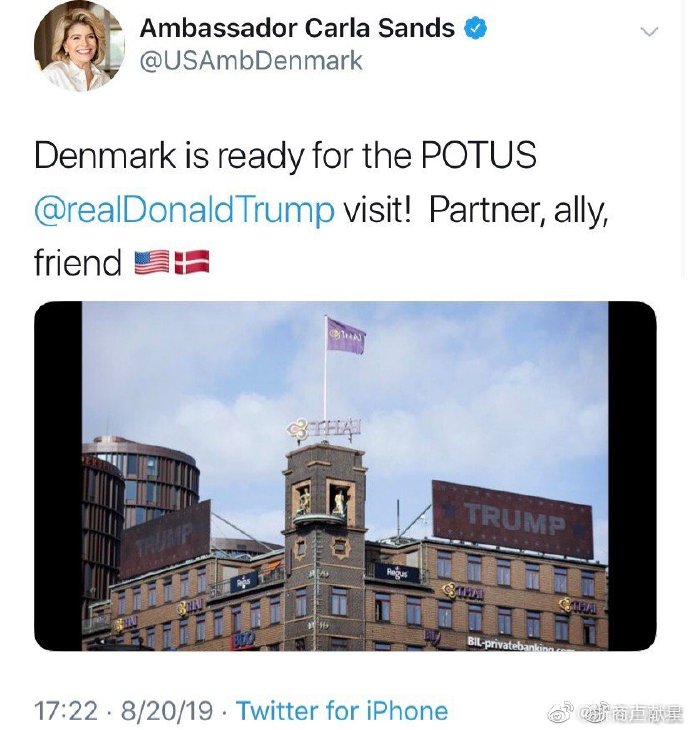Click the 8/20/19 date
The image size is (690, 730).
pyautogui.click(x=166, y=711)
